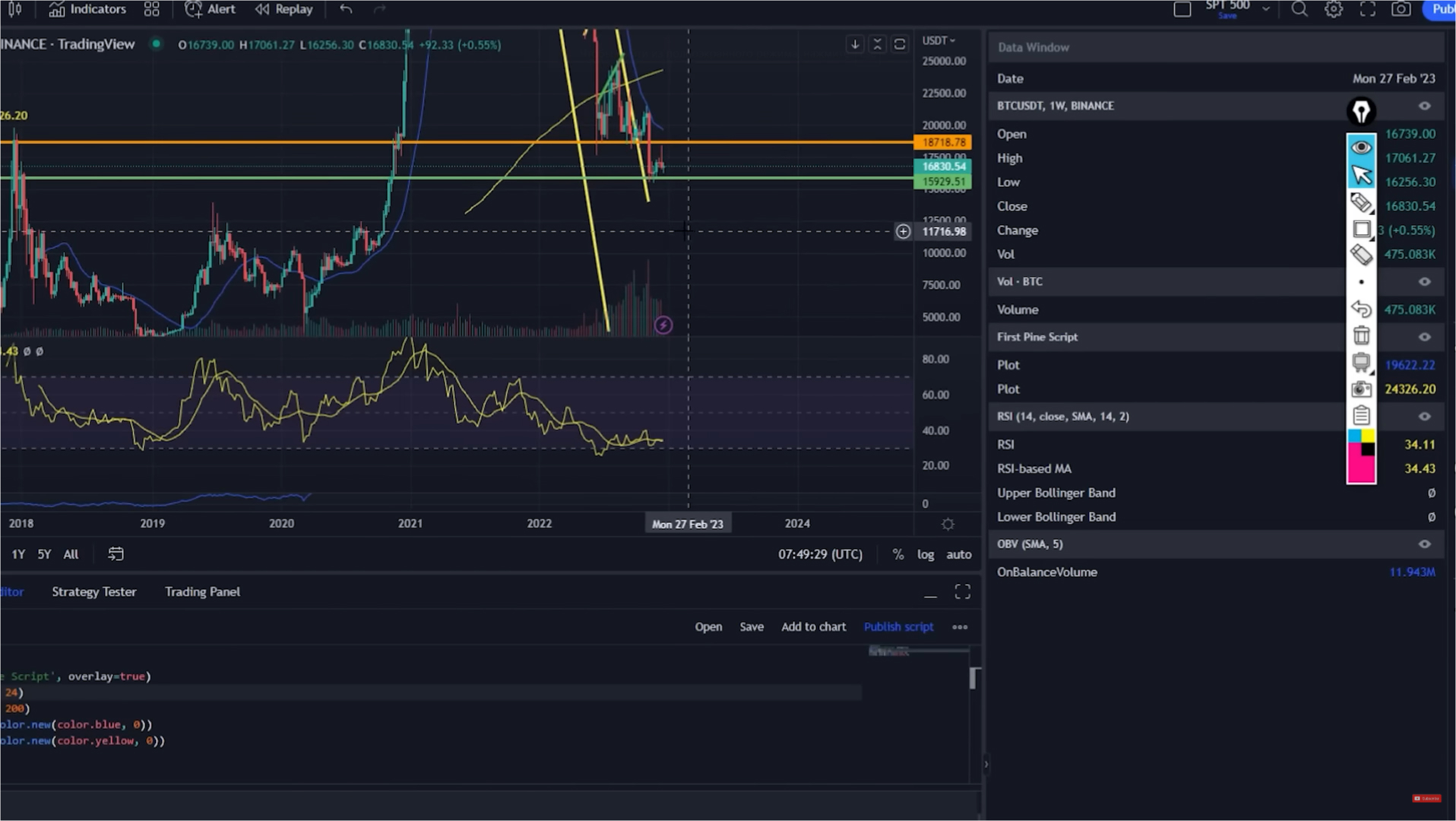Open the candlestick chart style selector
The image size is (1456, 821).
point(14,9)
